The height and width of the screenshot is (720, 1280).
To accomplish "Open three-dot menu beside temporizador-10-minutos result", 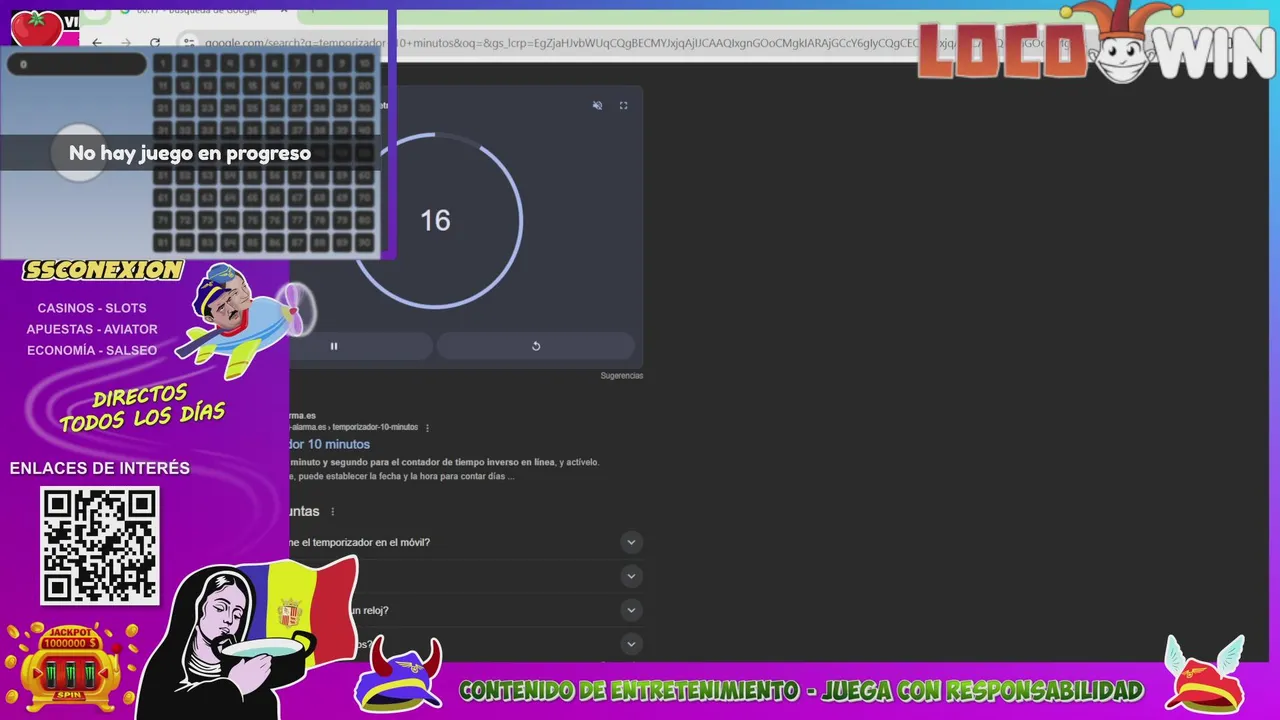I will pyautogui.click(x=428, y=428).
